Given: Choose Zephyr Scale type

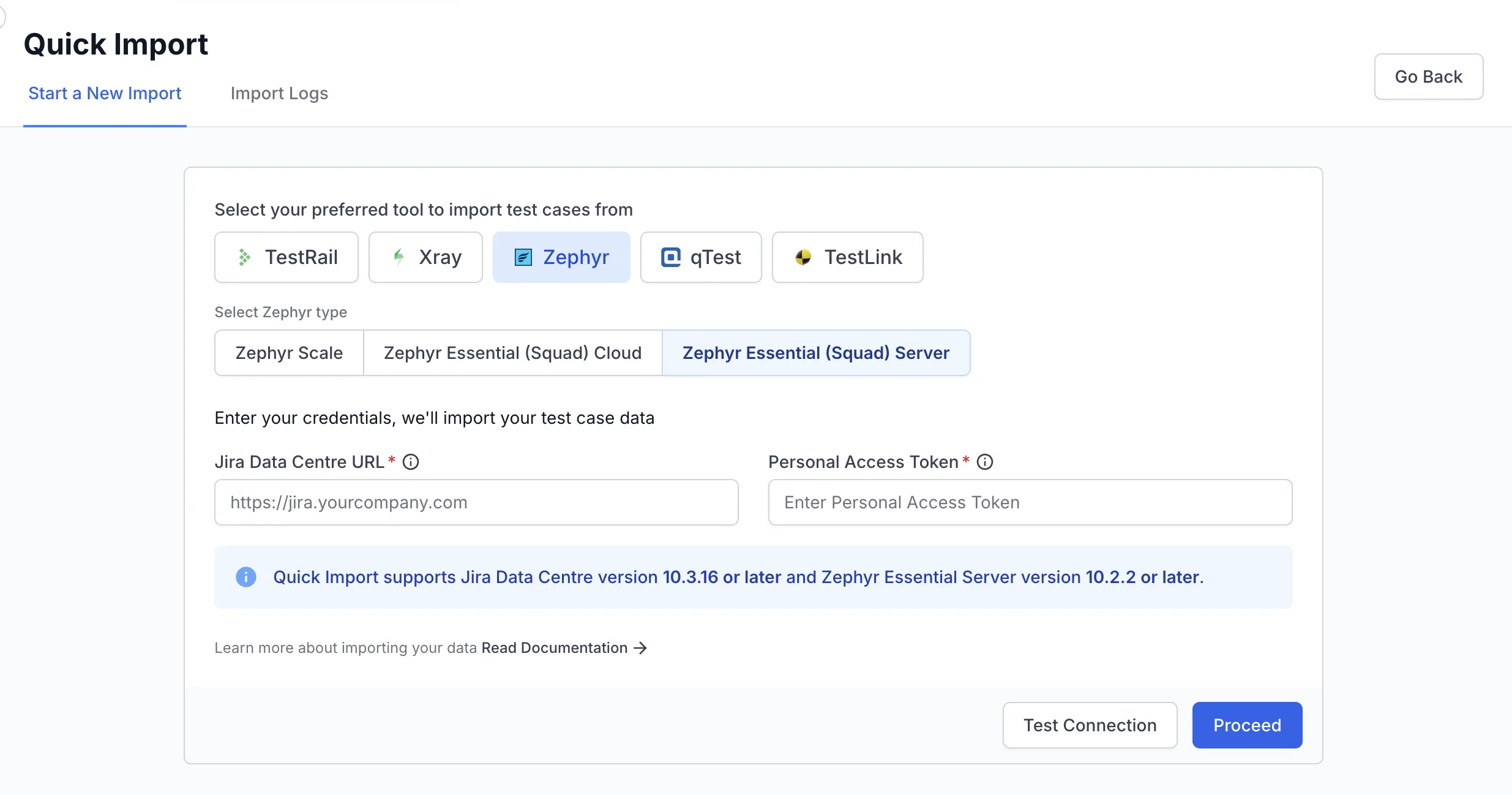Looking at the screenshot, I should pyautogui.click(x=289, y=353).
